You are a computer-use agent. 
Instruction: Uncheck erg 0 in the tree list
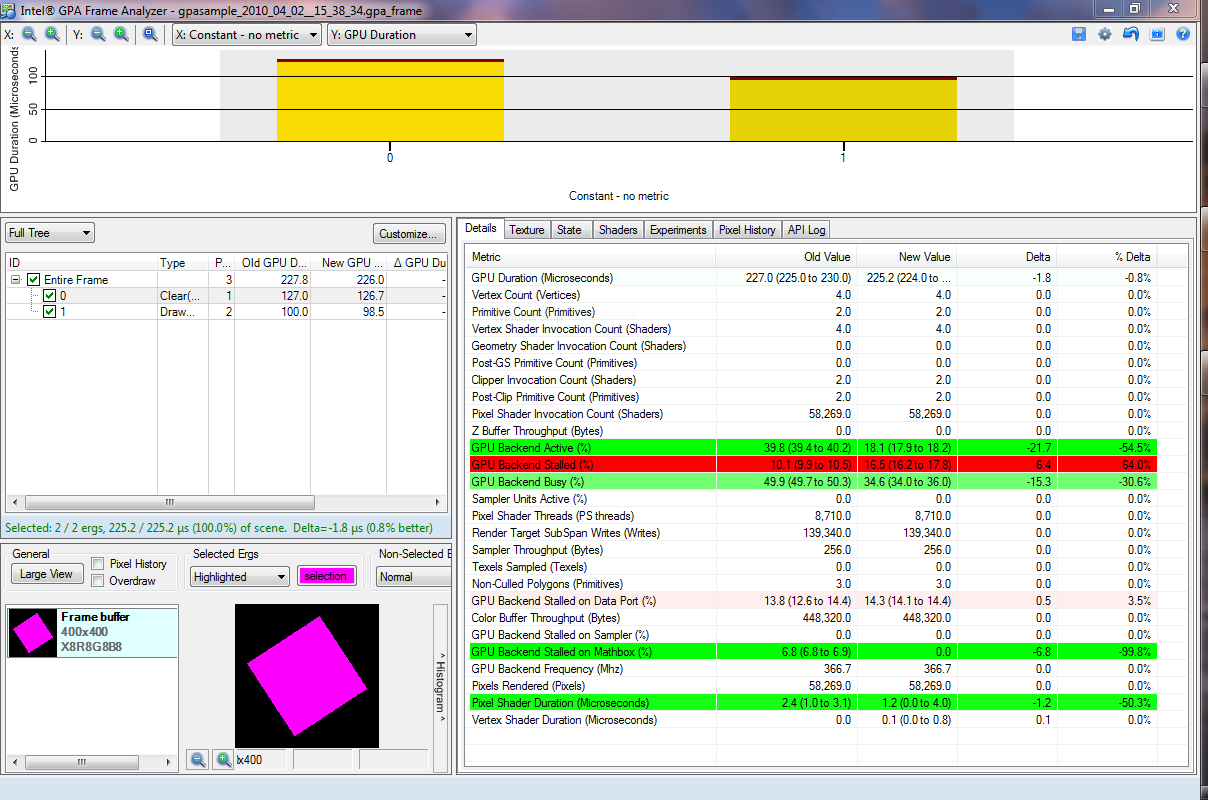click(51, 295)
